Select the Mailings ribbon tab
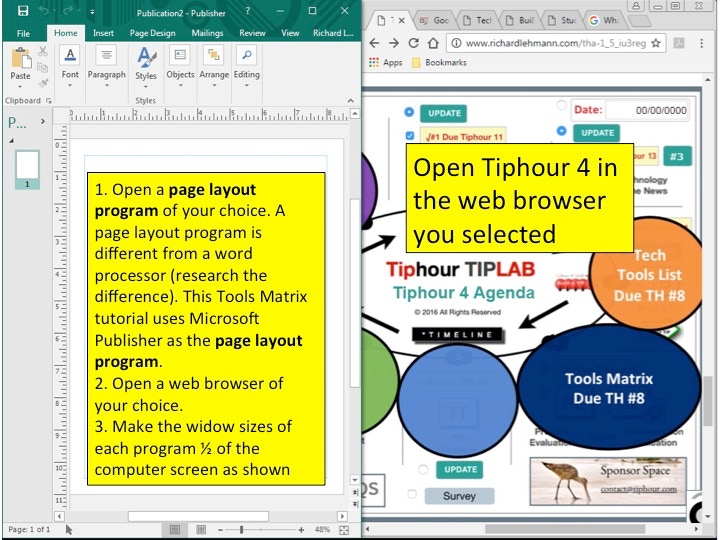The height and width of the screenshot is (540, 720). pyautogui.click(x=207, y=33)
